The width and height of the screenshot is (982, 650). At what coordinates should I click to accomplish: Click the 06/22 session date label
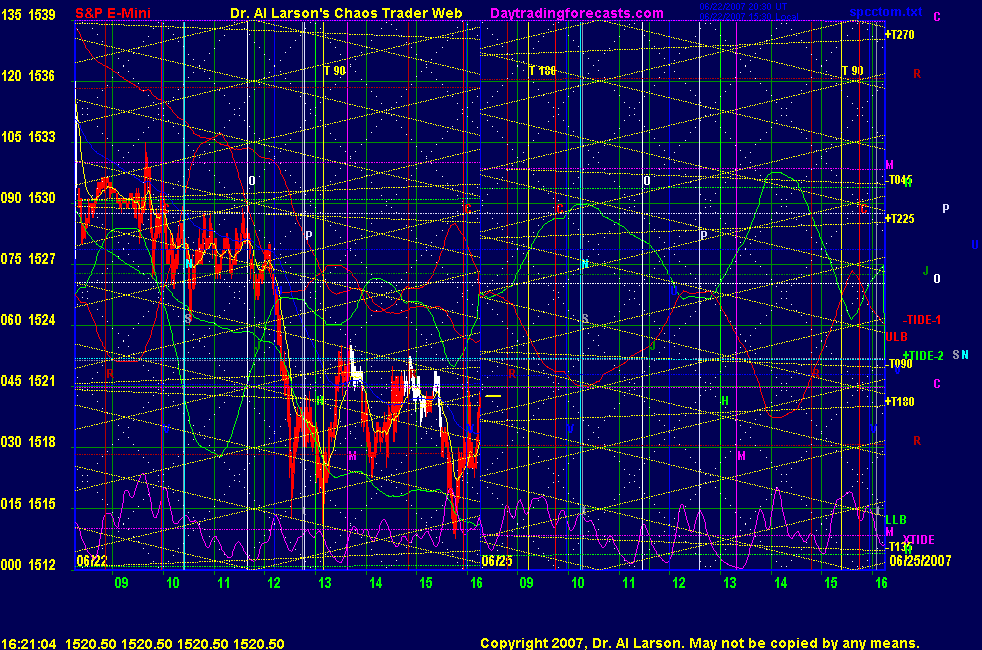(x=92, y=561)
